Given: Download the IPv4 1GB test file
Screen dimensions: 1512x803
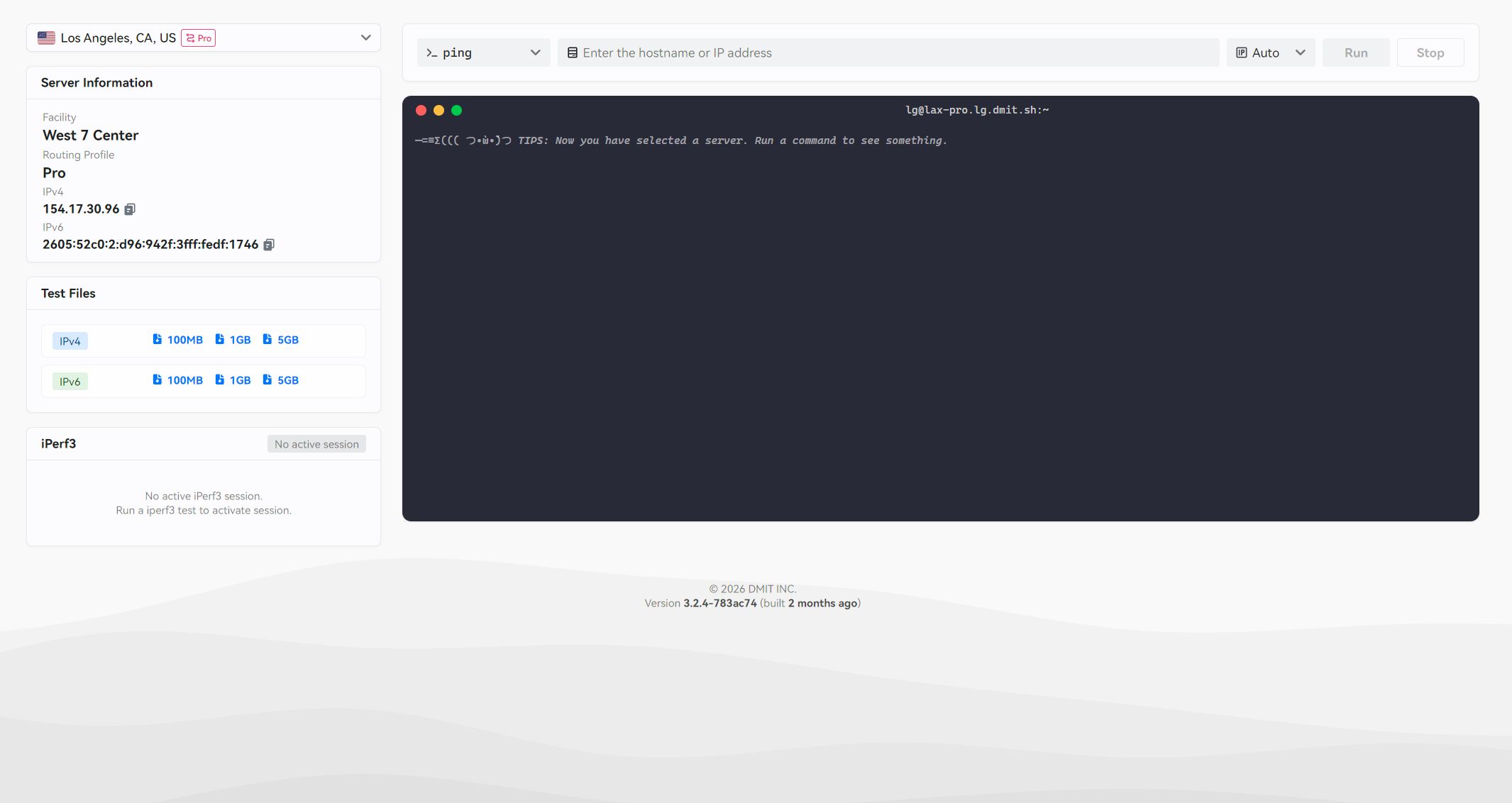Looking at the screenshot, I should (x=233, y=340).
